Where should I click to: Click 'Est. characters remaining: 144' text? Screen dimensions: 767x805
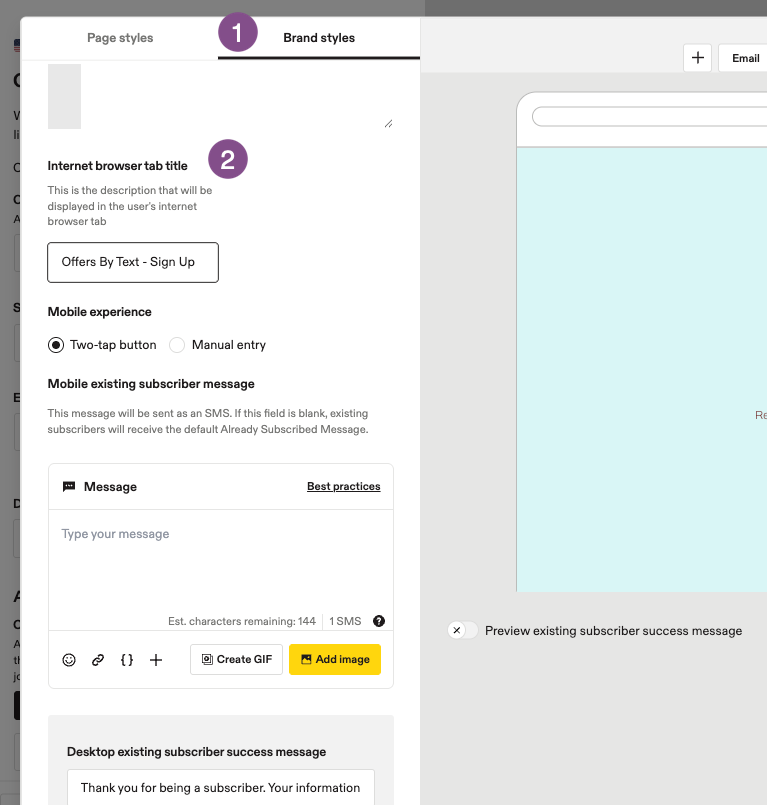point(242,621)
